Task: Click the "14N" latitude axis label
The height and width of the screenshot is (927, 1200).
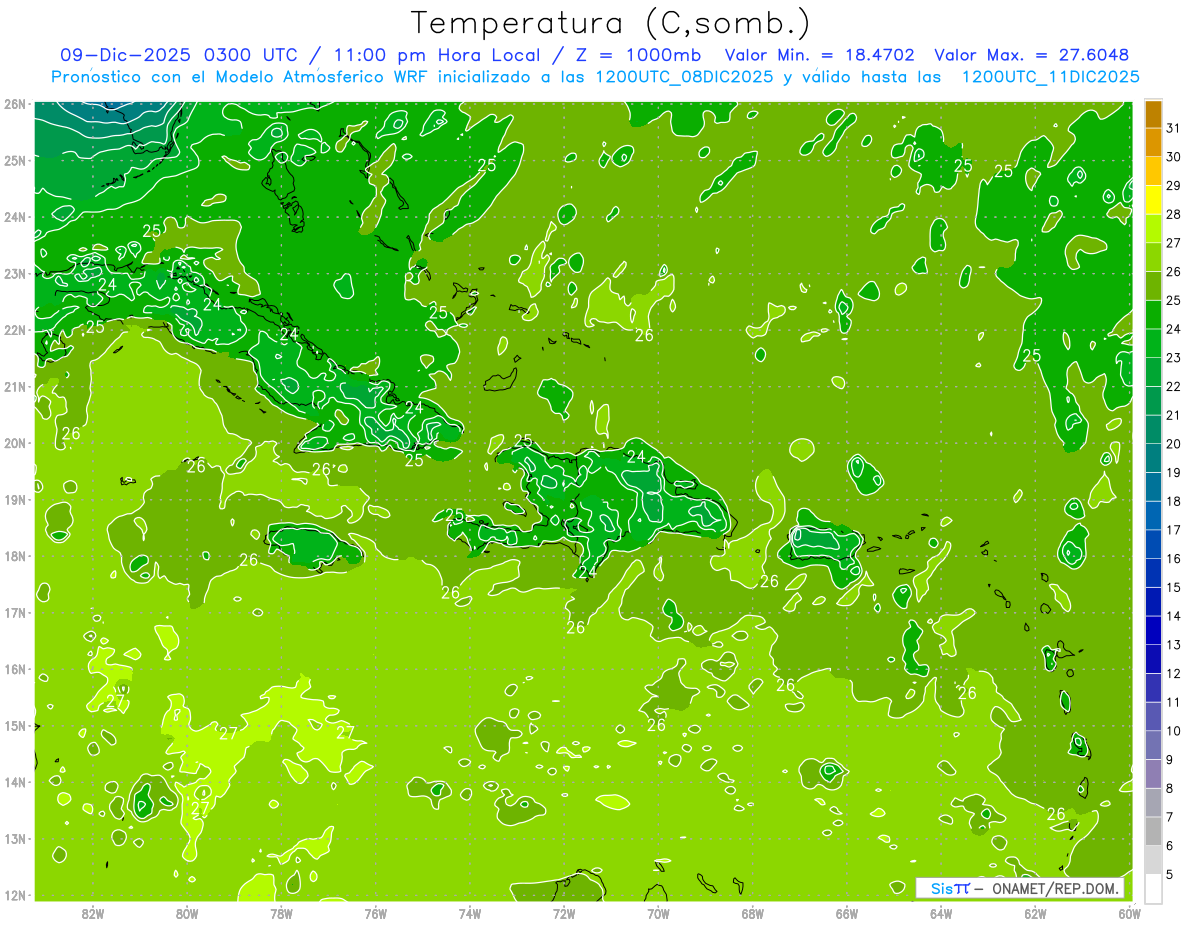Action: [x=15, y=782]
